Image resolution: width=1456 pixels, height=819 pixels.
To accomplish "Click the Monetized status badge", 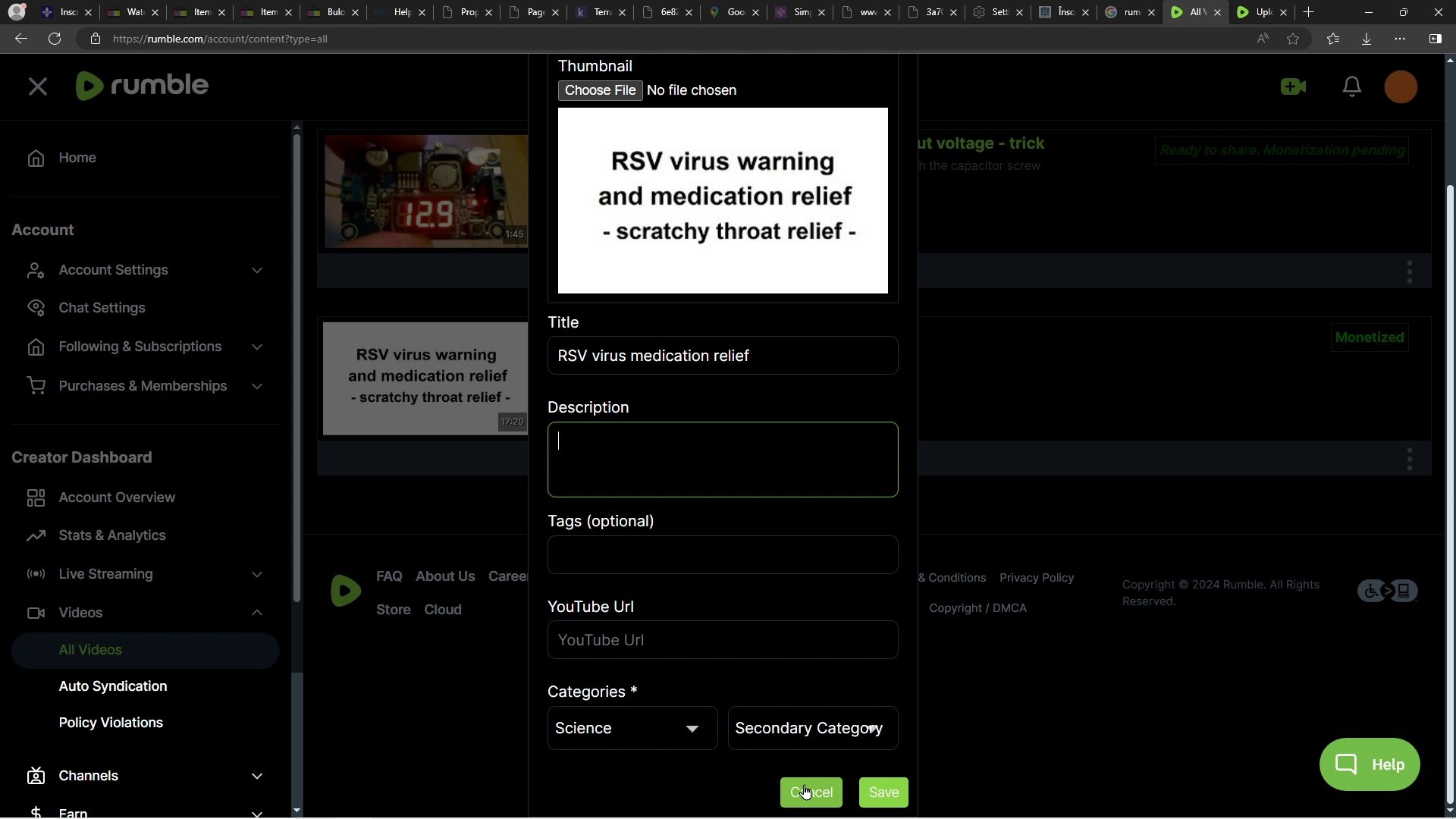I will pos(1370,337).
